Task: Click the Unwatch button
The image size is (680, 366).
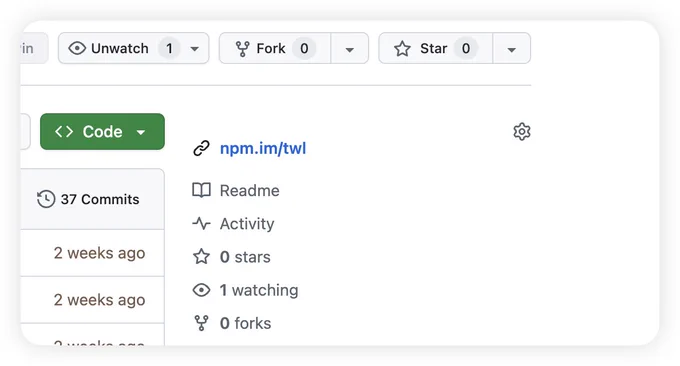Action: pos(134,48)
